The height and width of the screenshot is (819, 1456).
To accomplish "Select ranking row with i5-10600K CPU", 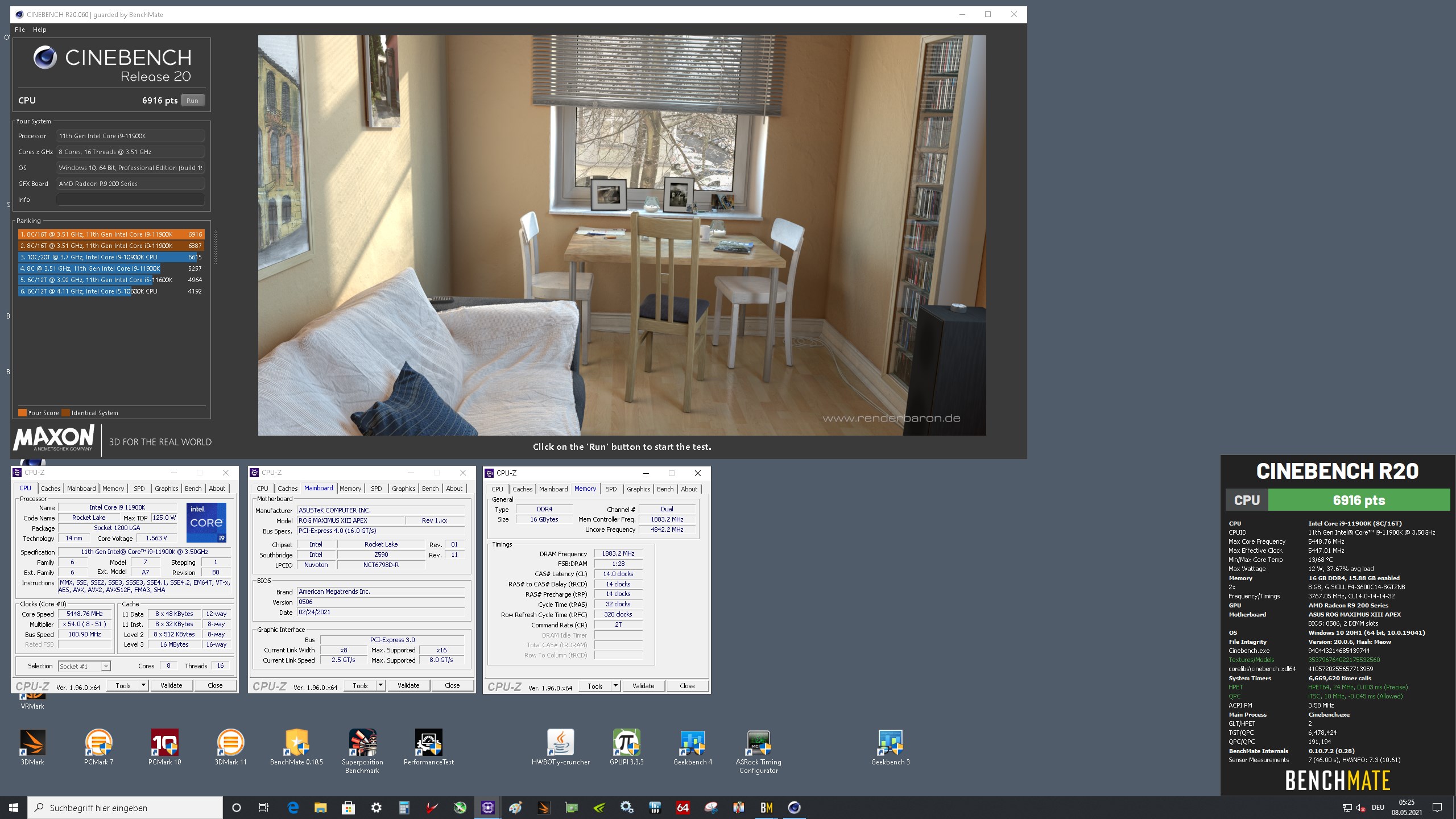I will pyautogui.click(x=111, y=291).
